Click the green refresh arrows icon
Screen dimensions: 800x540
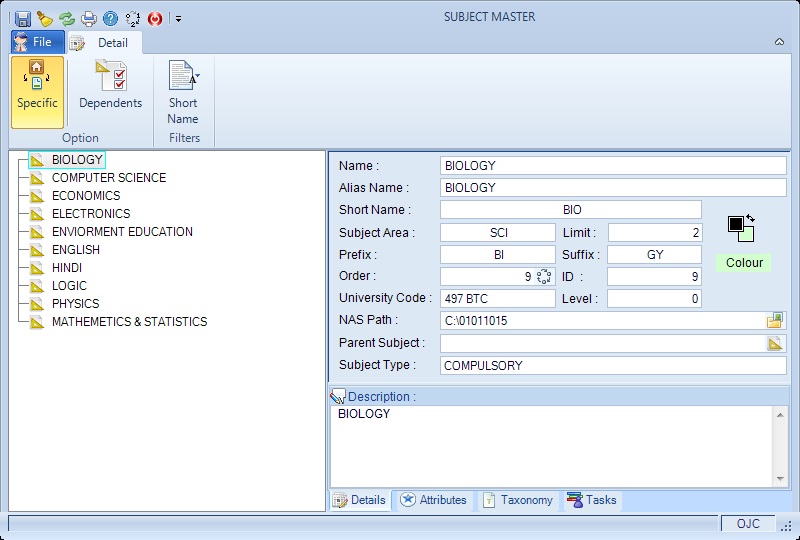(67, 19)
